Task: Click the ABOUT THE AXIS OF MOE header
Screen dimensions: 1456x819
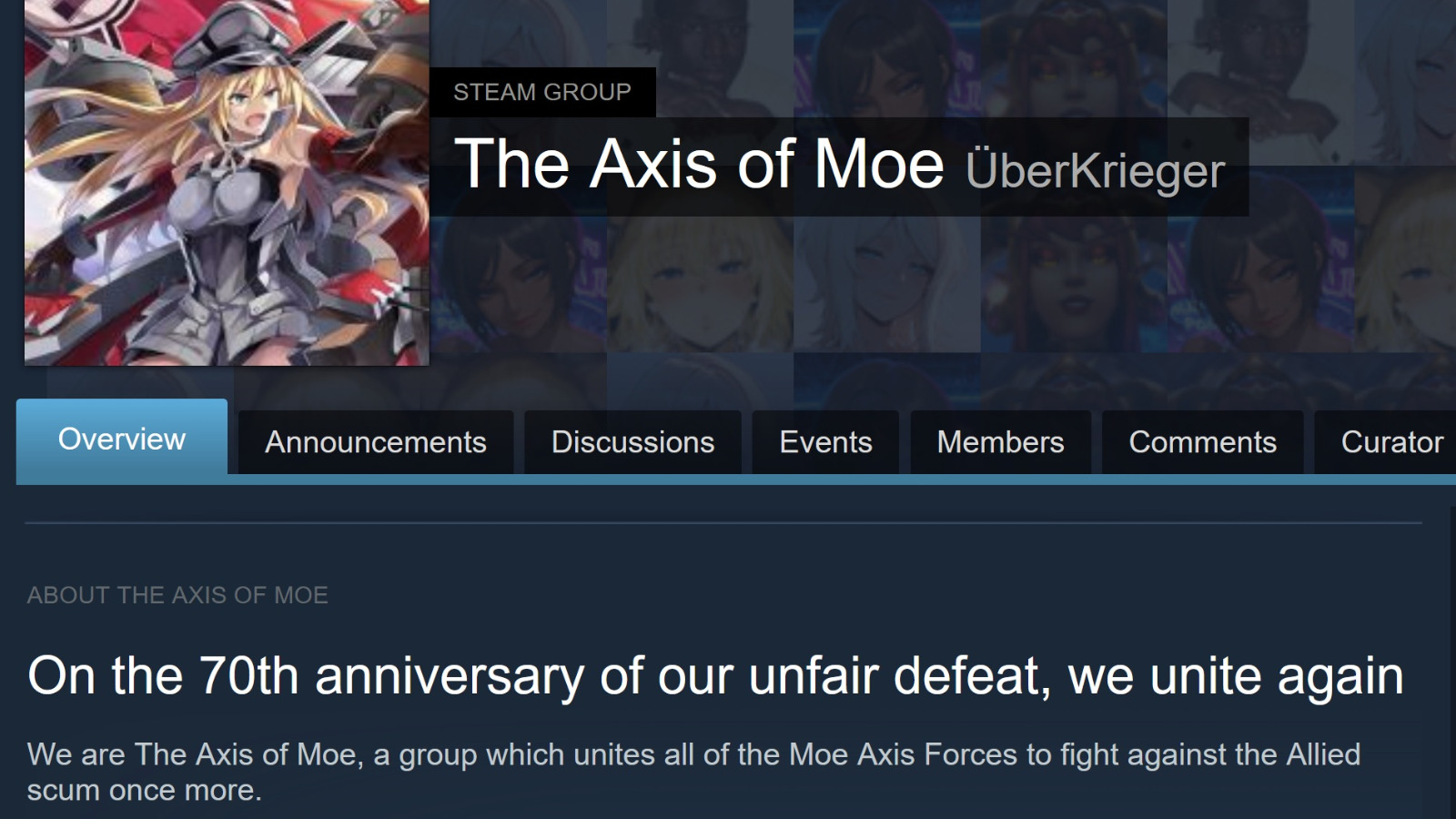Action: tap(177, 595)
